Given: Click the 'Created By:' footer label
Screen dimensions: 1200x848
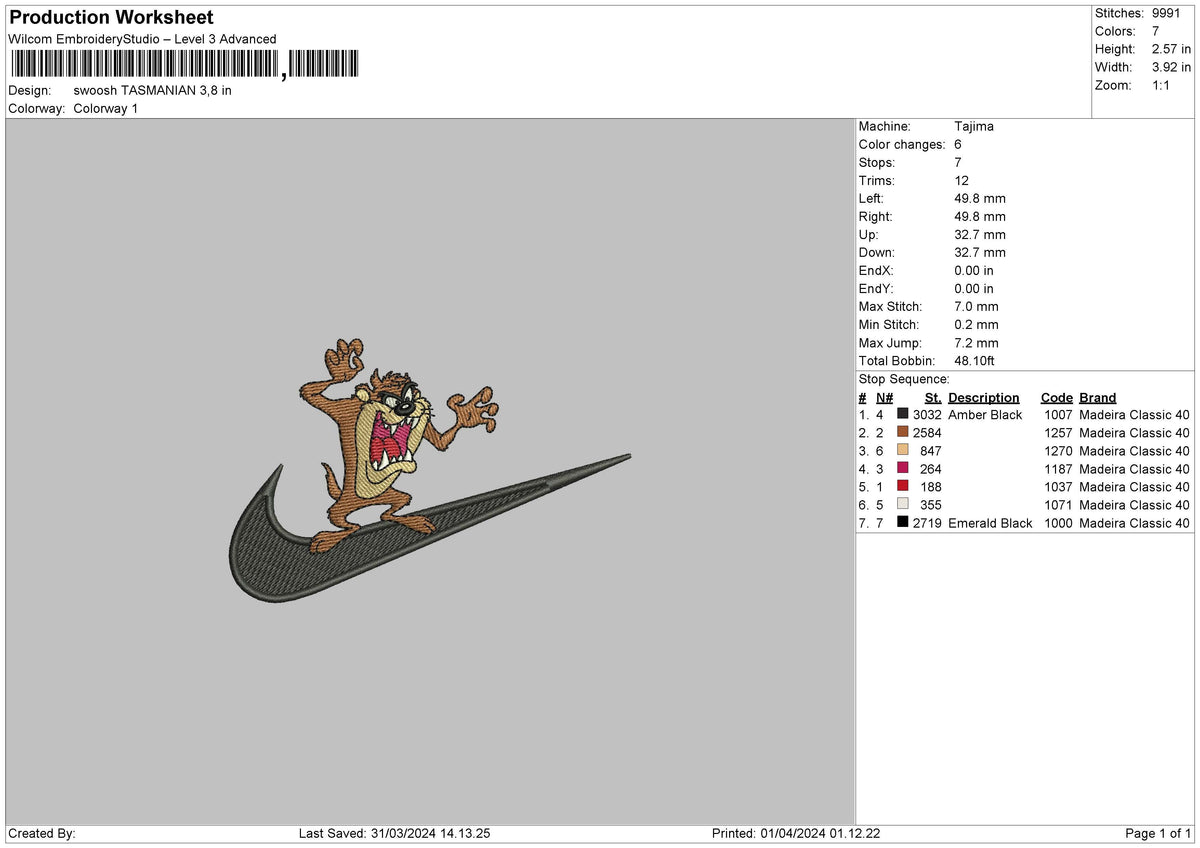Looking at the screenshot, I should [42, 834].
